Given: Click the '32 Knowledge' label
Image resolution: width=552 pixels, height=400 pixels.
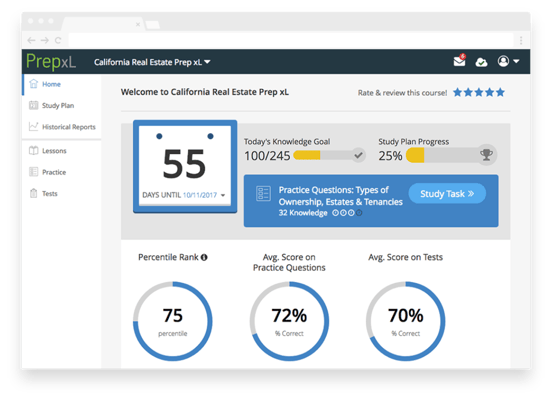Looking at the screenshot, I should pyautogui.click(x=303, y=213).
